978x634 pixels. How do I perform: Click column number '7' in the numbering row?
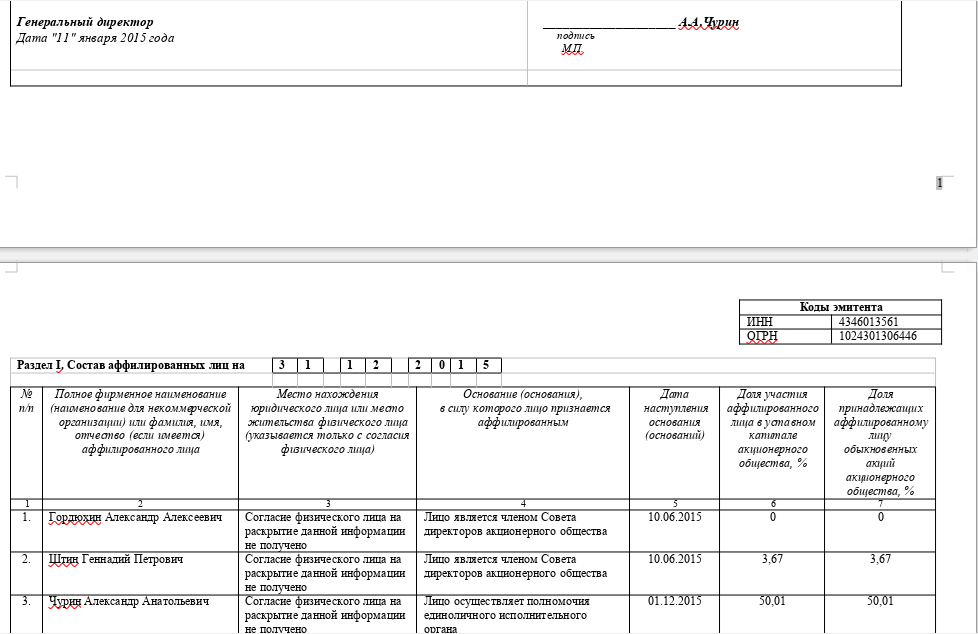(880, 504)
